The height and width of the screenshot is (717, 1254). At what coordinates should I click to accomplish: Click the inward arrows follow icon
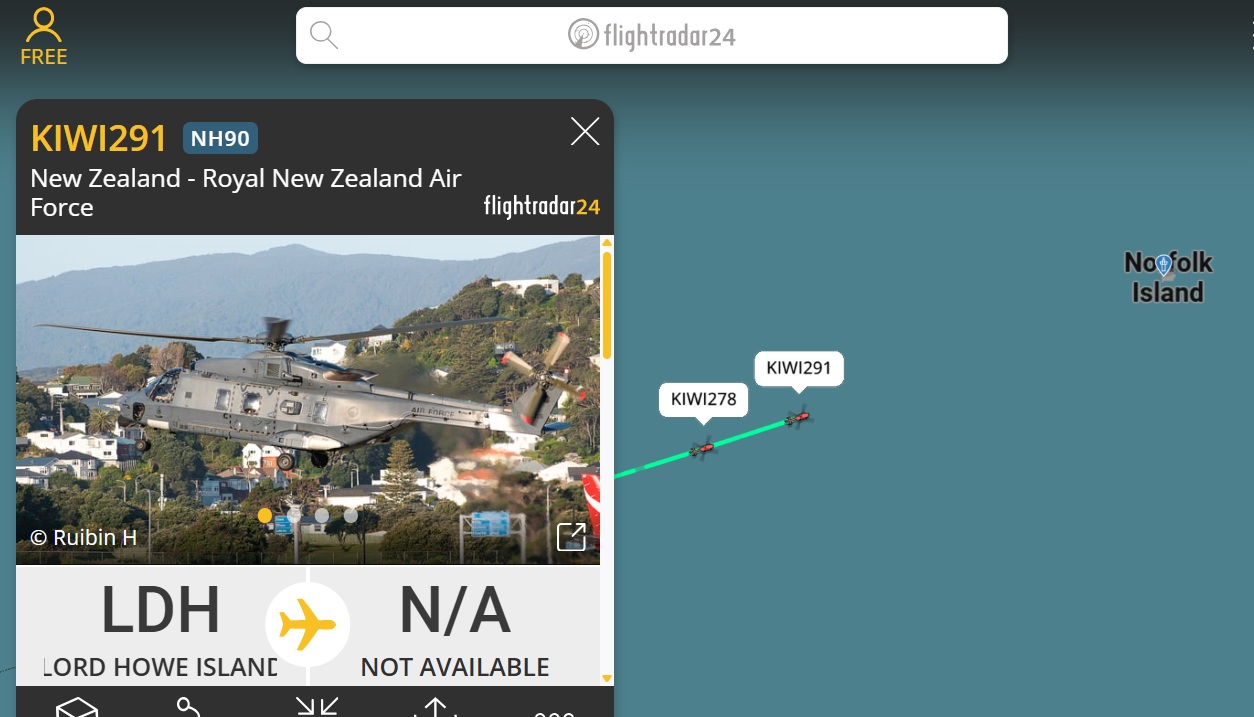click(x=317, y=707)
